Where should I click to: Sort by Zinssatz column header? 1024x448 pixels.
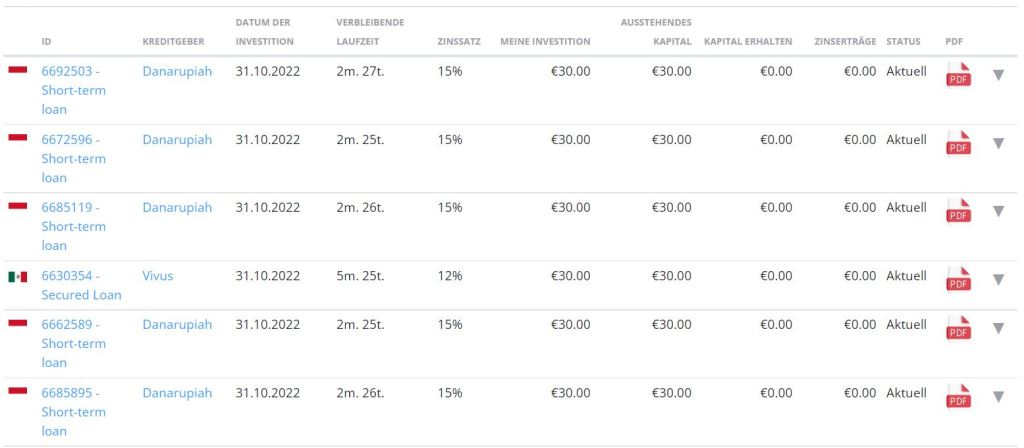click(x=459, y=42)
